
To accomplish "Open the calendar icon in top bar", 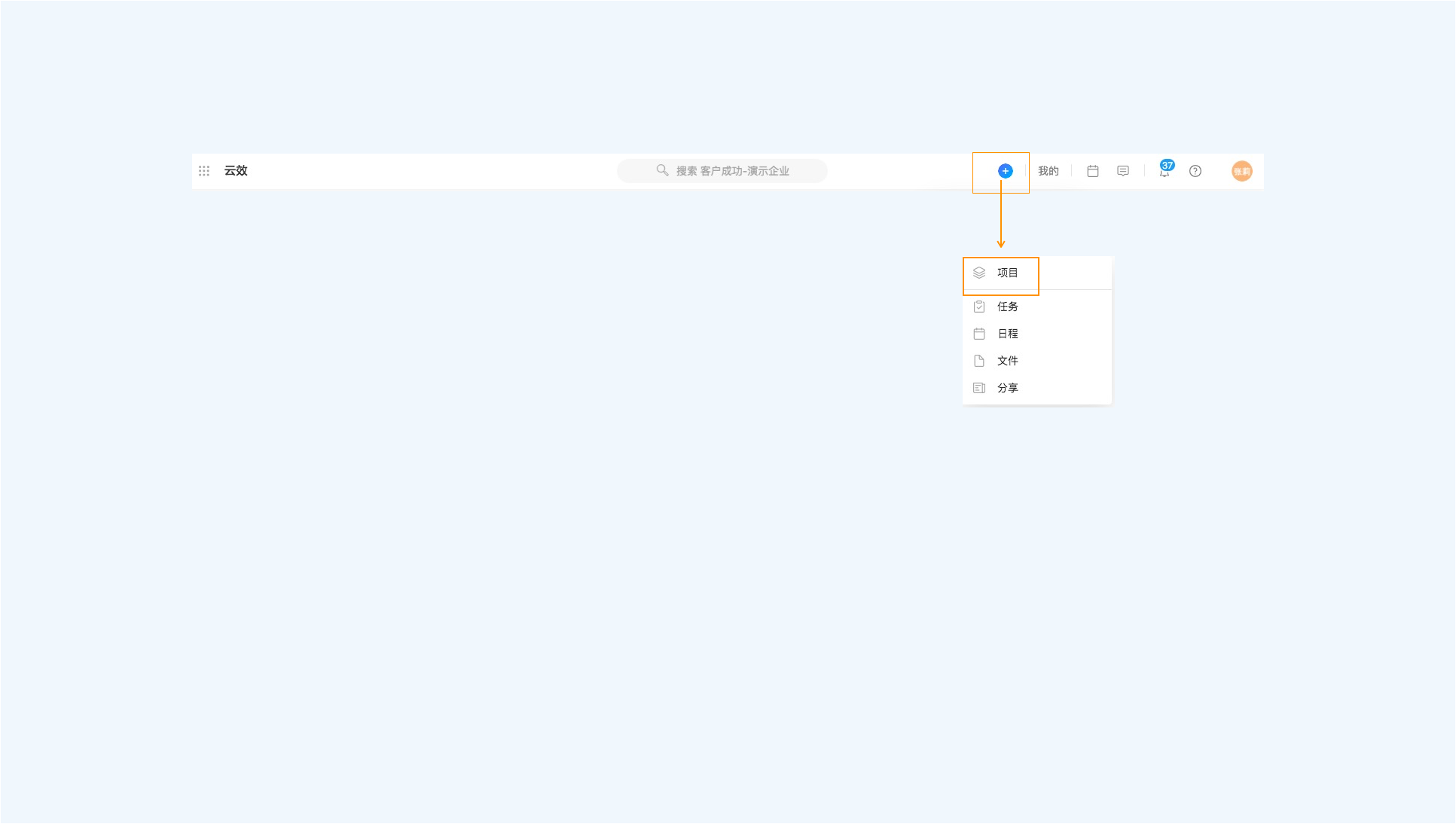I will (x=1092, y=171).
